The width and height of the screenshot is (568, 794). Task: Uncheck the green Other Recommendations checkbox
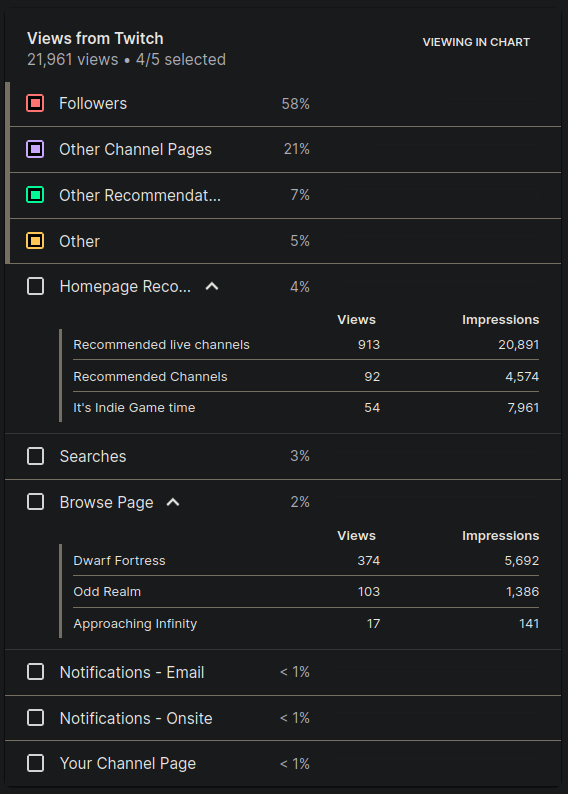point(35,195)
